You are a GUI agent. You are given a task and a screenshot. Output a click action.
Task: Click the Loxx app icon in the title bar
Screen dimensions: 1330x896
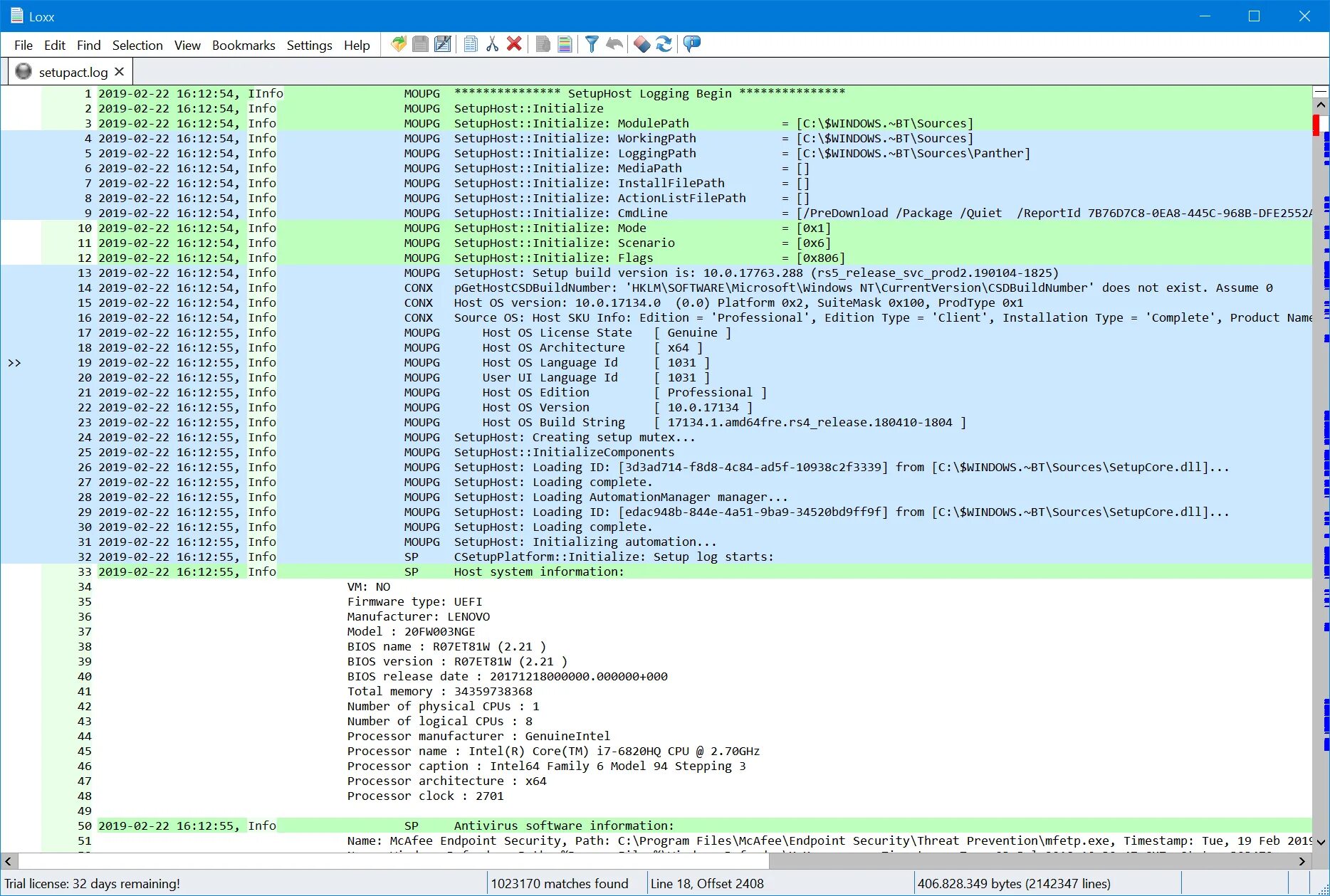click(17, 16)
